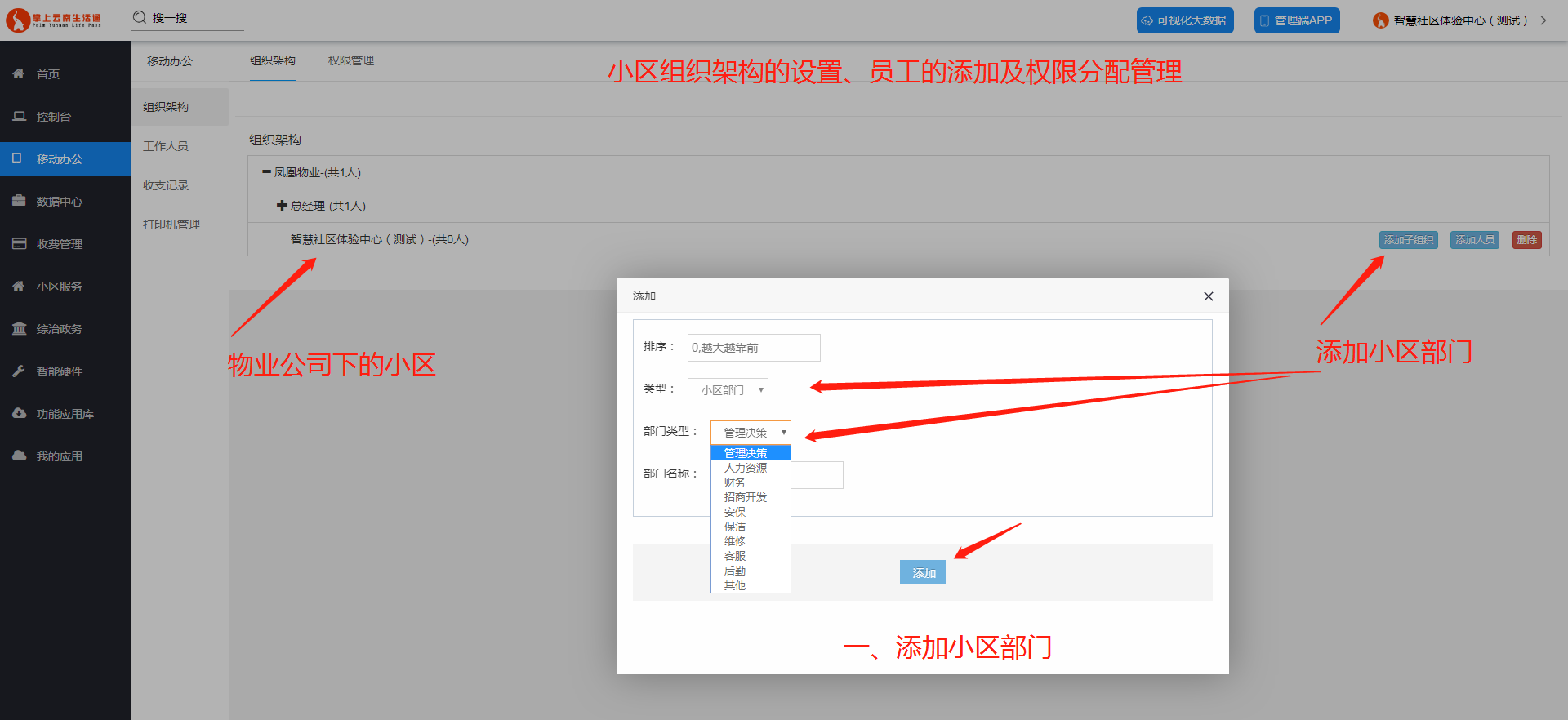Click the 排序 input field
The width and height of the screenshot is (1568, 720).
[x=753, y=348]
